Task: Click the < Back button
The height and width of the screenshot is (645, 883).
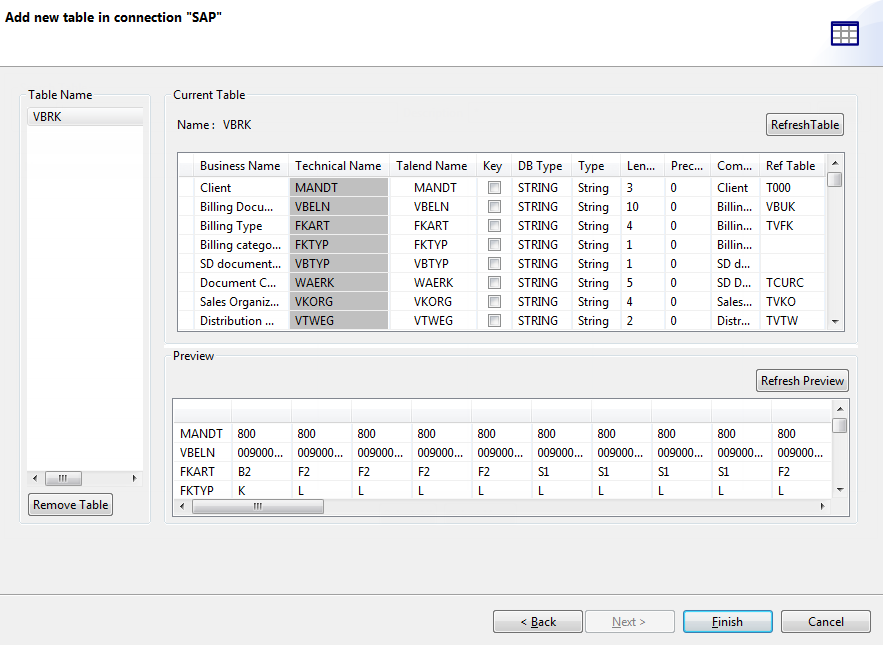Action: [x=537, y=621]
